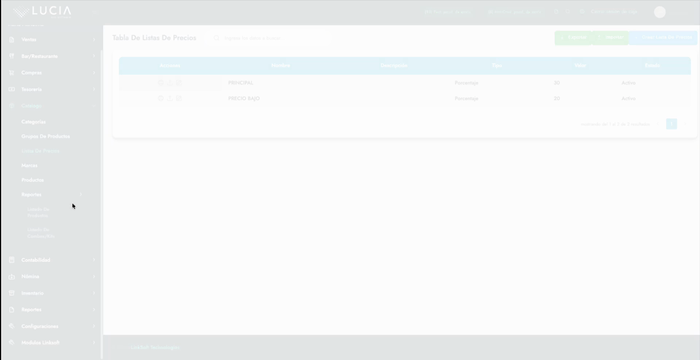Click the Exportar button
This screenshot has height=360, width=700.
point(573,38)
